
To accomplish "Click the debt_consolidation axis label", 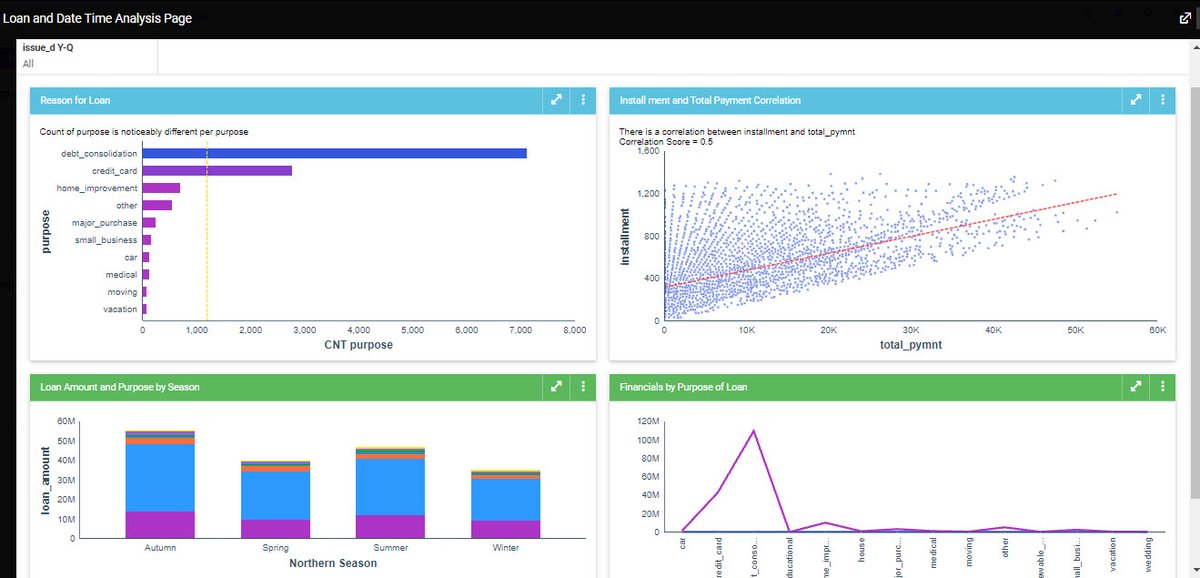I will tap(98, 154).
